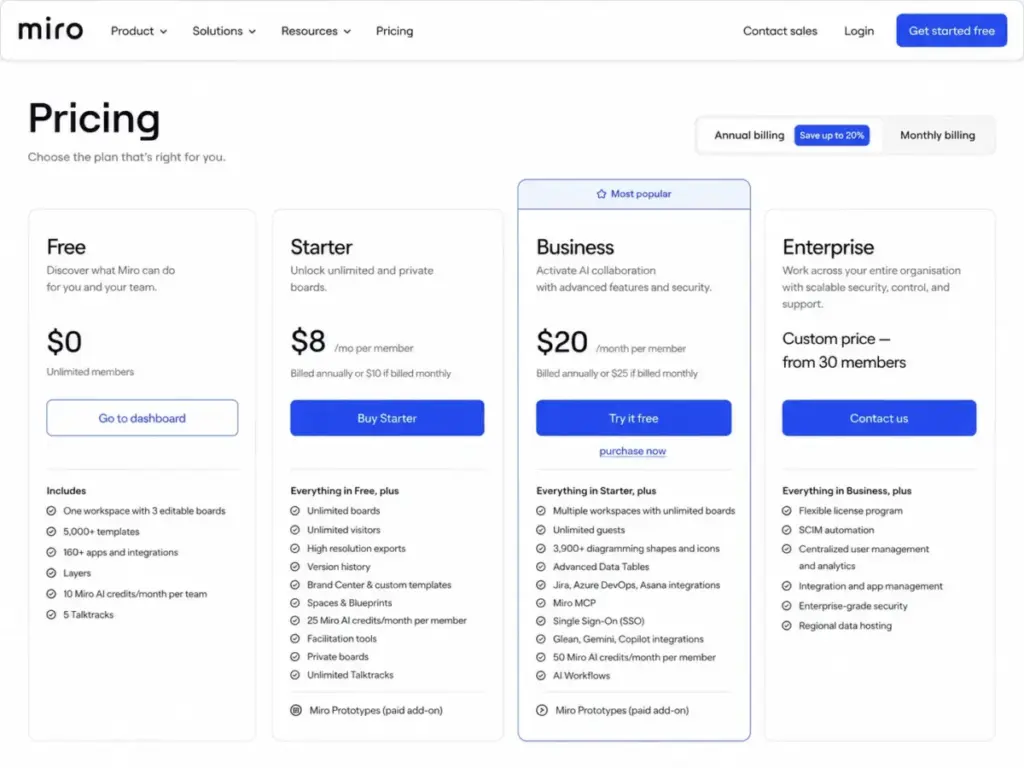Click checkmark icon beside Version history
The width and height of the screenshot is (1024, 768).
coord(295,567)
